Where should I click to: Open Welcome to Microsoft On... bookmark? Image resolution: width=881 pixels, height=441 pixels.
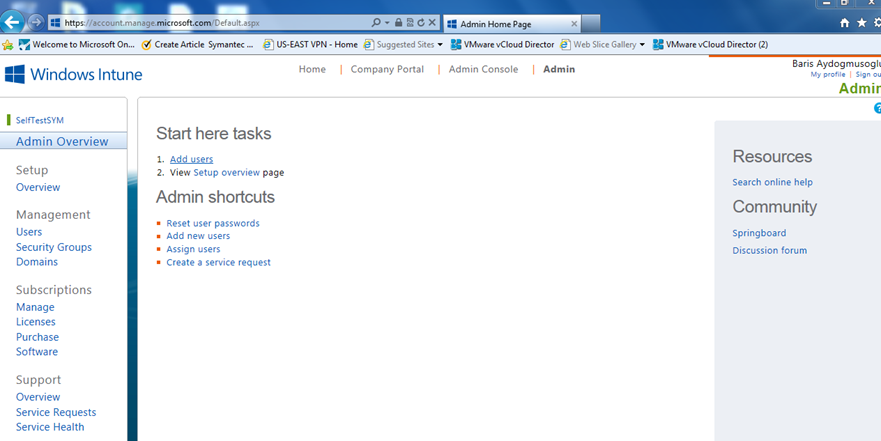(x=77, y=44)
